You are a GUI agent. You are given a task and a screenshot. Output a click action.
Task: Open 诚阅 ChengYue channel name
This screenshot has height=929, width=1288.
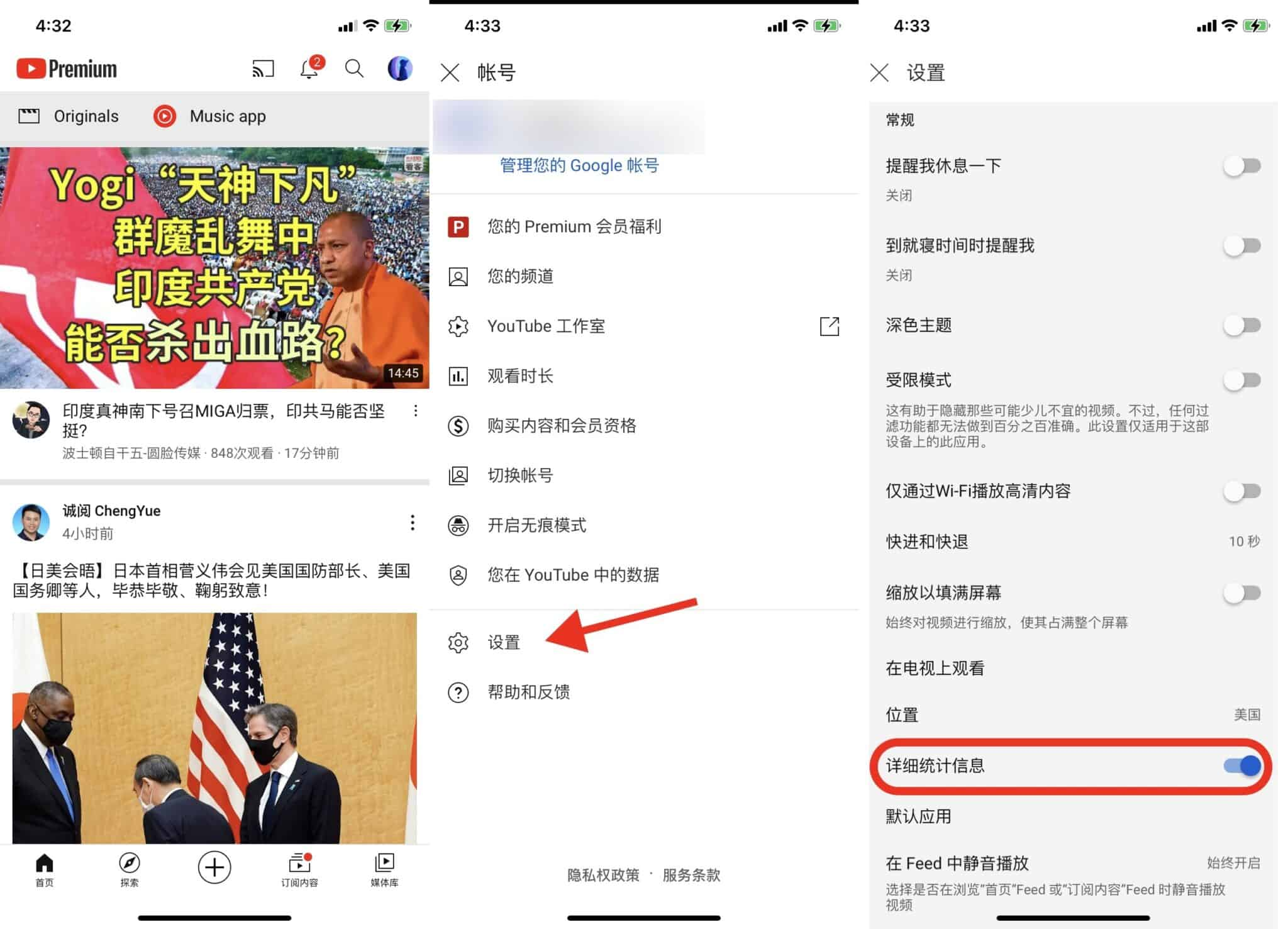click(x=111, y=511)
